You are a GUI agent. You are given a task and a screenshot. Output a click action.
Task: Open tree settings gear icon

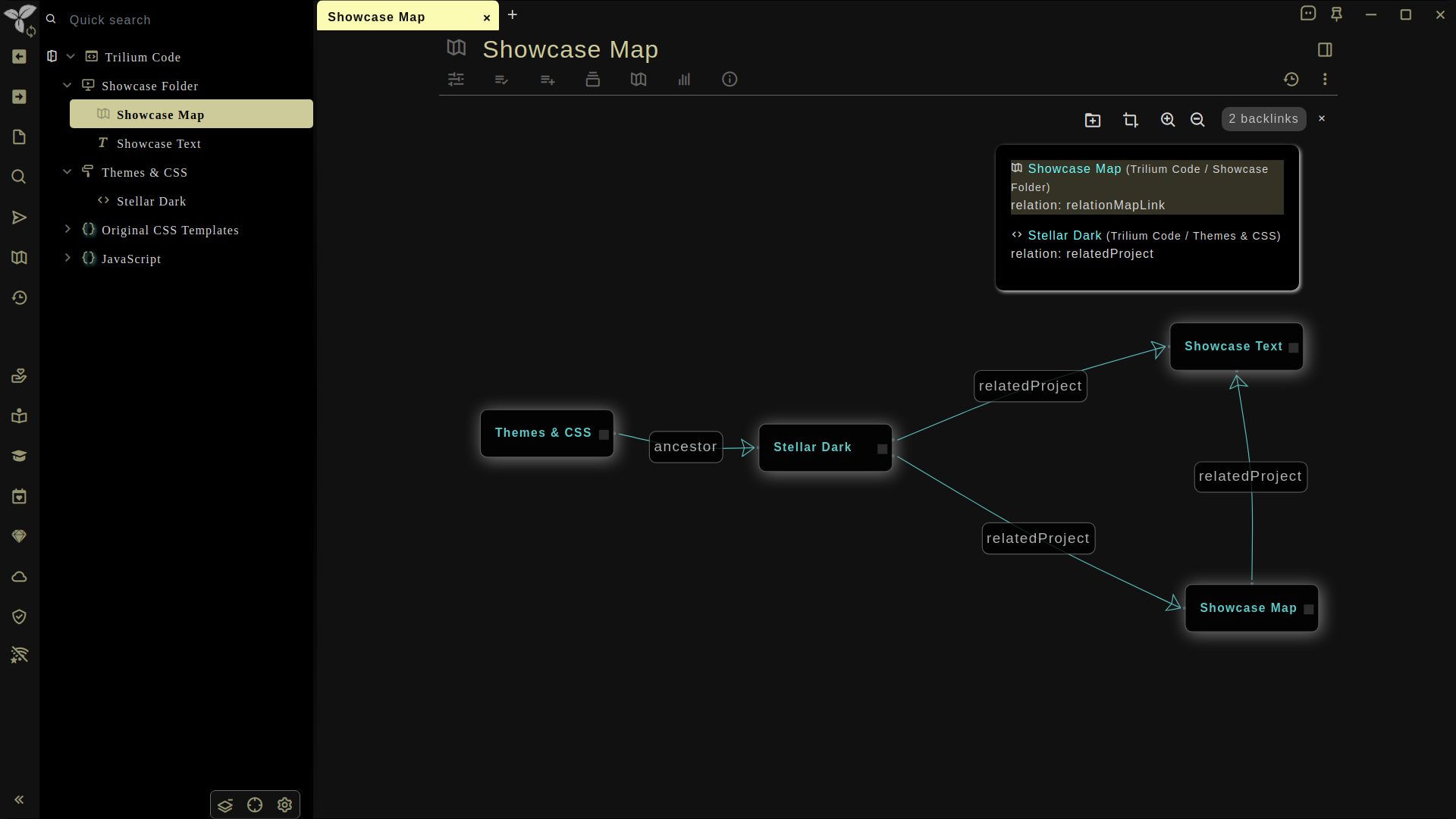[x=284, y=805]
